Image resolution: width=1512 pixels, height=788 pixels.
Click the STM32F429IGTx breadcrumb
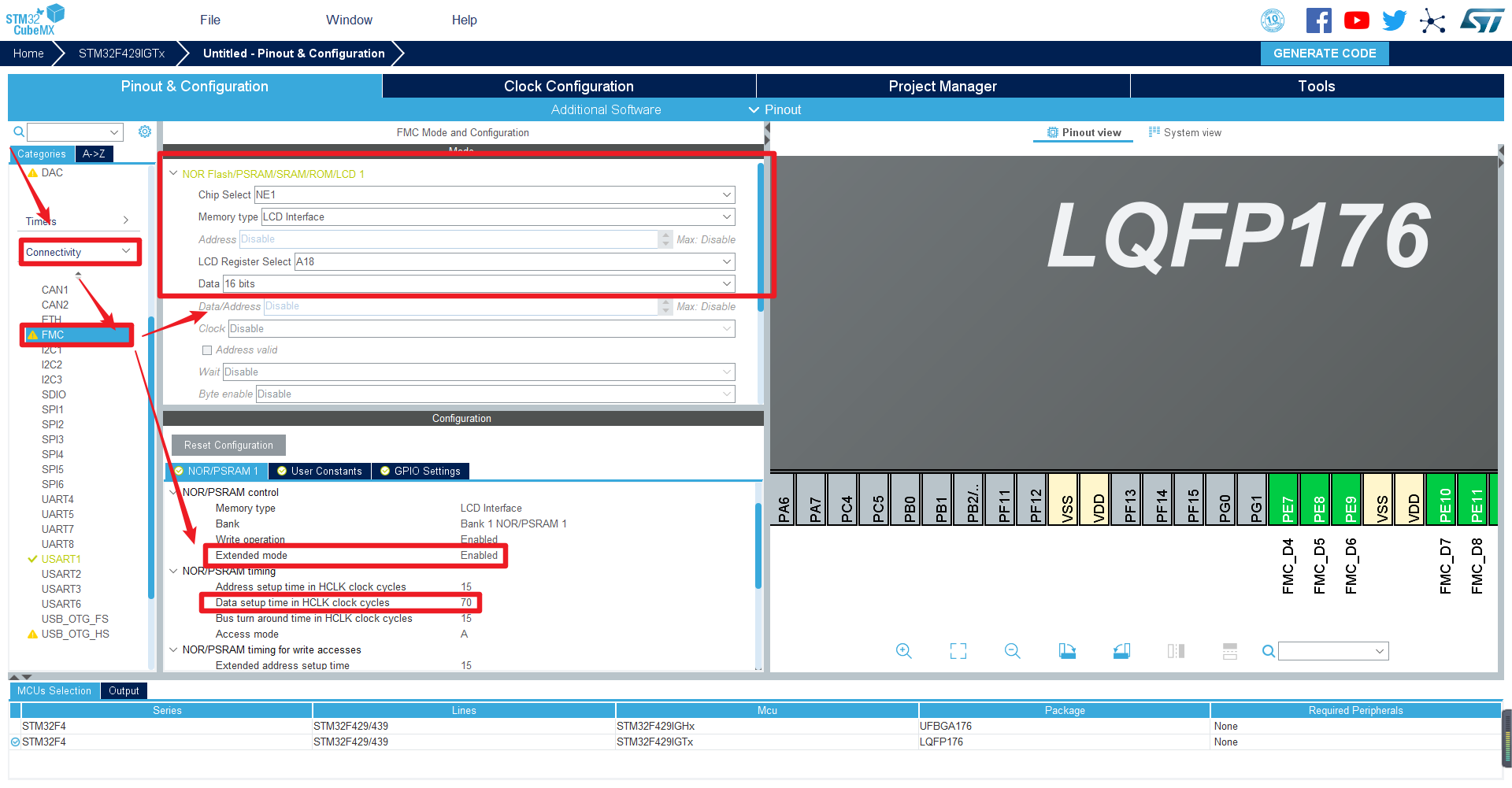pos(121,54)
